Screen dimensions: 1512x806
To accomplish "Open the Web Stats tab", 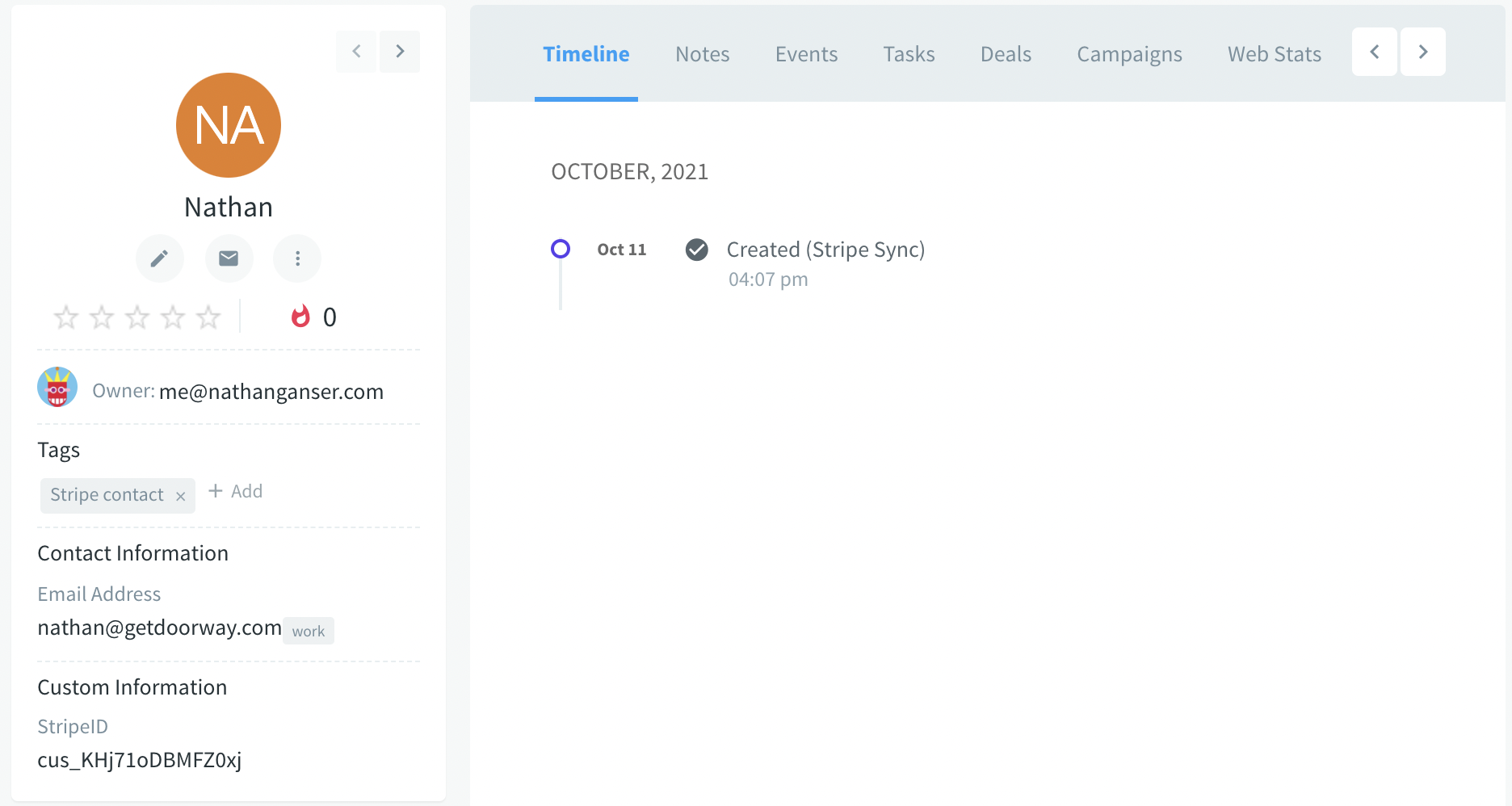I will point(1275,54).
